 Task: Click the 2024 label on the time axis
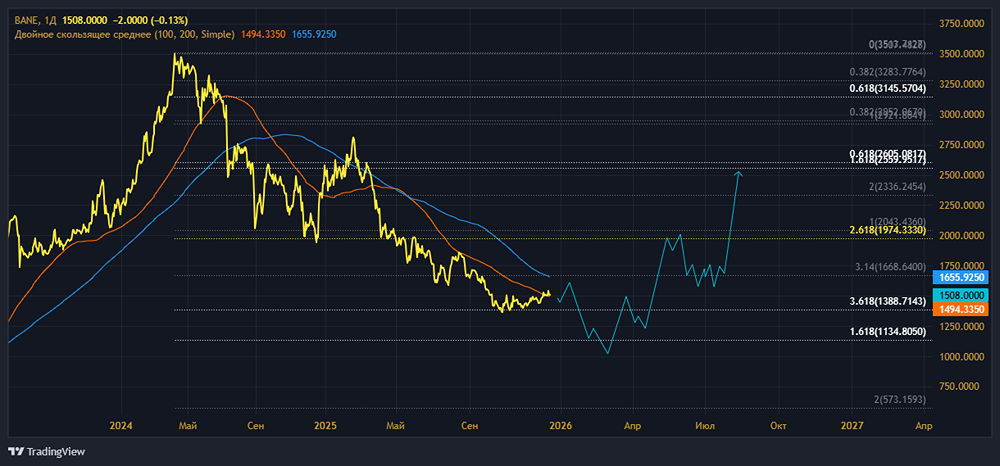[x=120, y=425]
